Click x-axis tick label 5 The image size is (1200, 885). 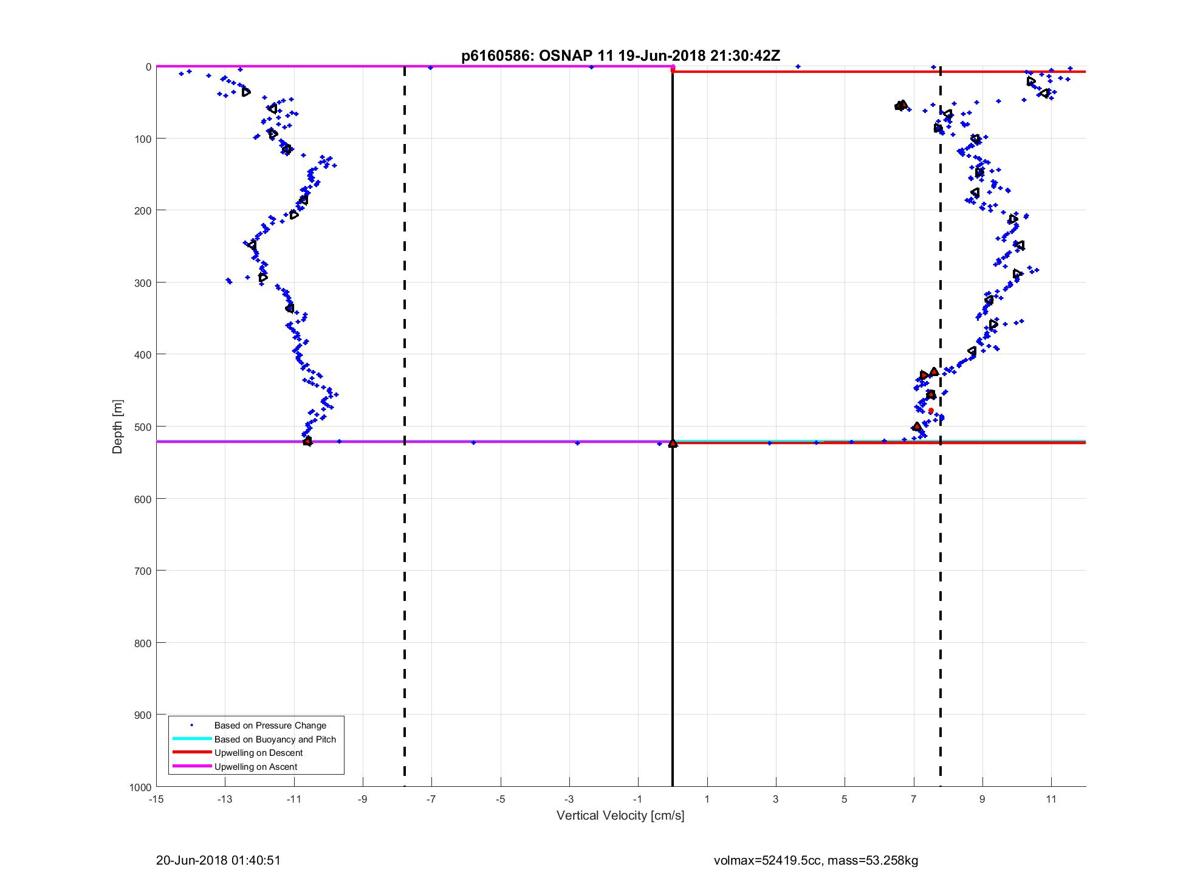845,800
